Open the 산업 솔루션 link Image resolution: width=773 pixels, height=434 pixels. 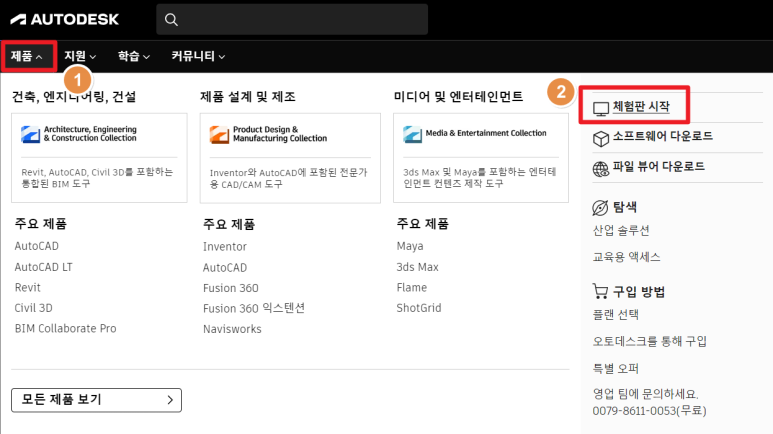click(621, 230)
